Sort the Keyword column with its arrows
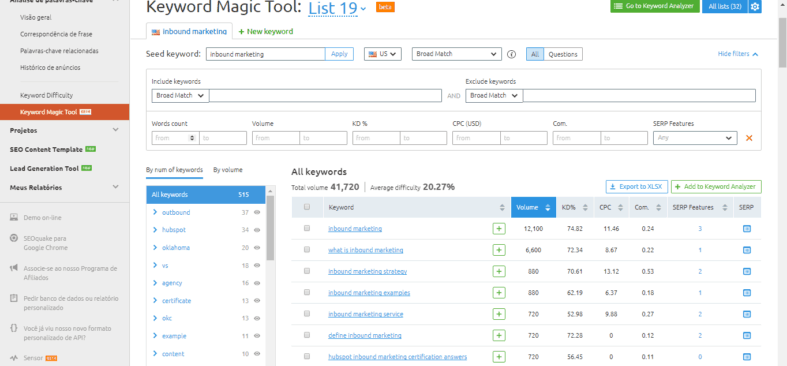This screenshot has width=787, height=366. 502,208
